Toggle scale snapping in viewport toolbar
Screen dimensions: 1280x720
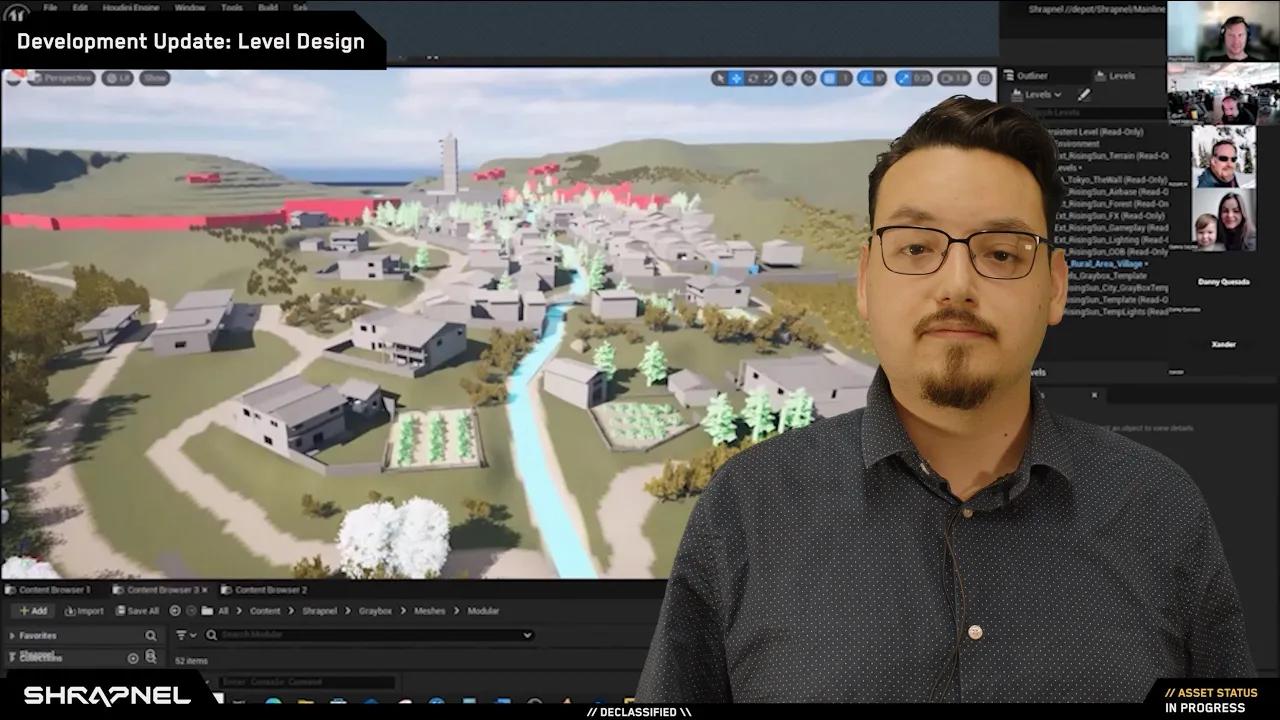point(903,78)
